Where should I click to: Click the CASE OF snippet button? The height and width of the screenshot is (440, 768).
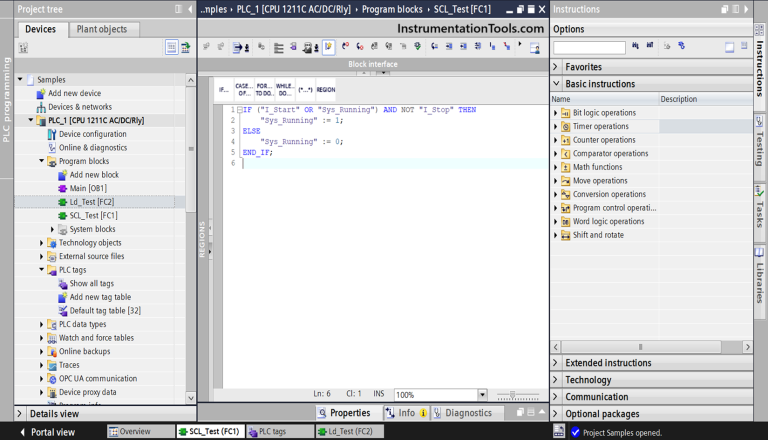pos(243,89)
